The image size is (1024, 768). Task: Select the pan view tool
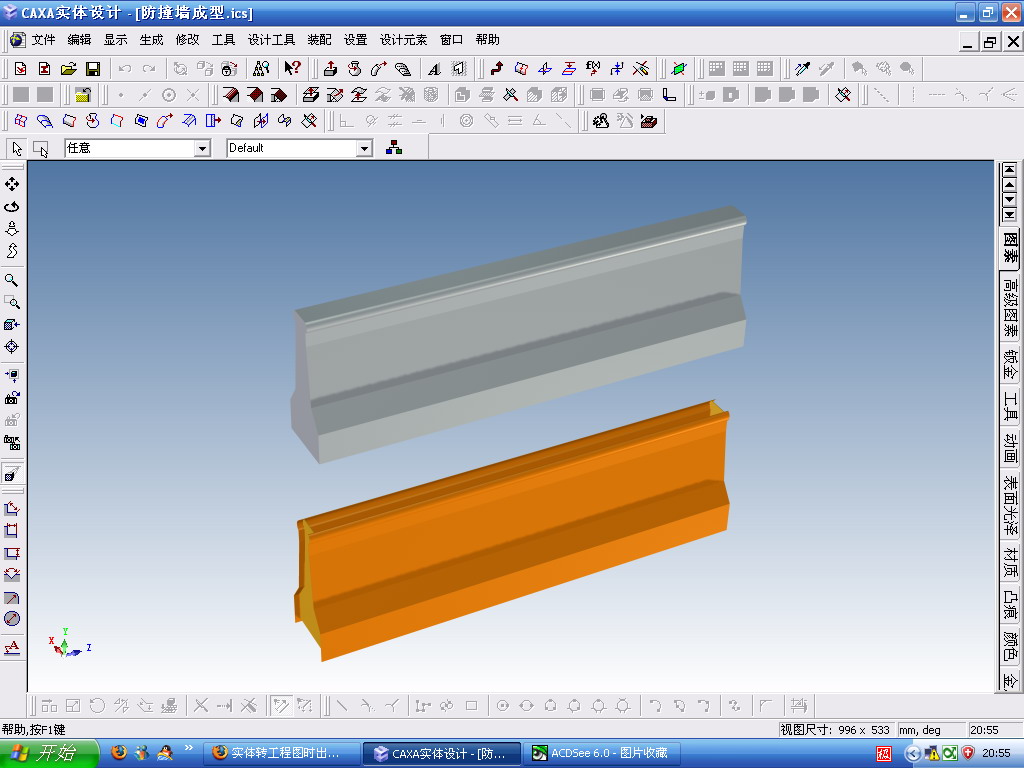pos(12,184)
